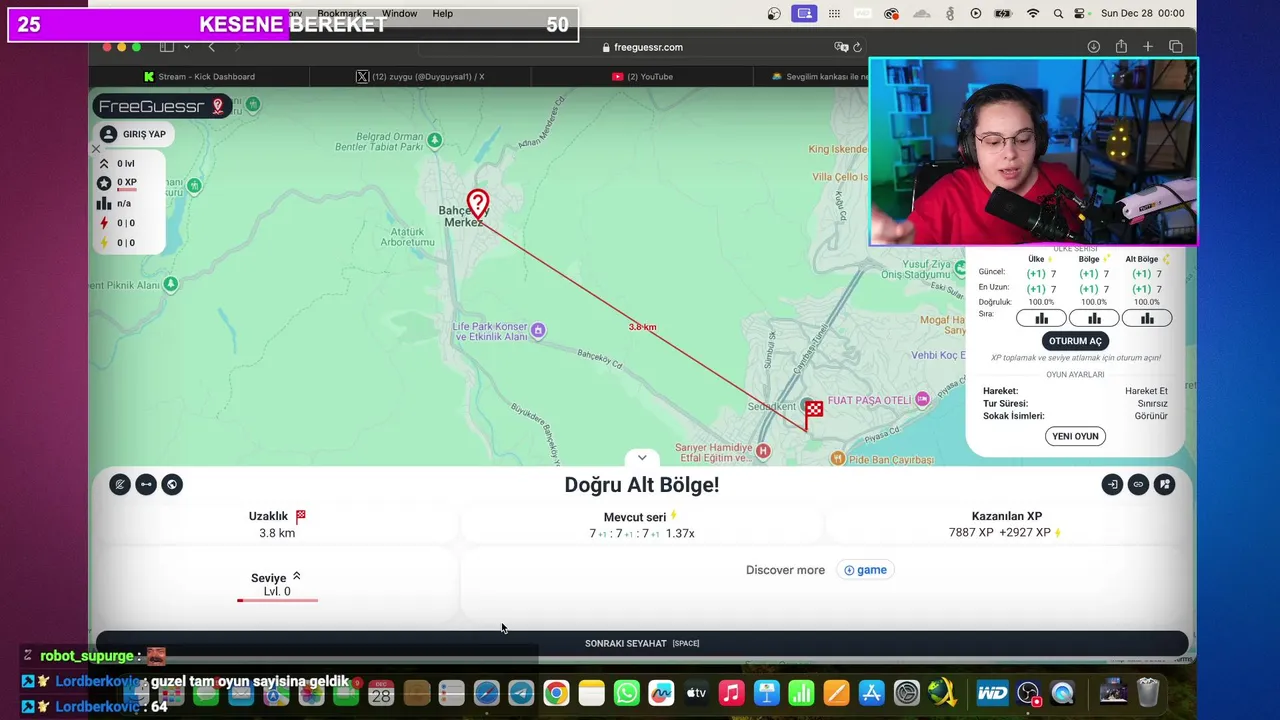Click the guess location pin at Bahçeköy Merkez

tap(478, 204)
